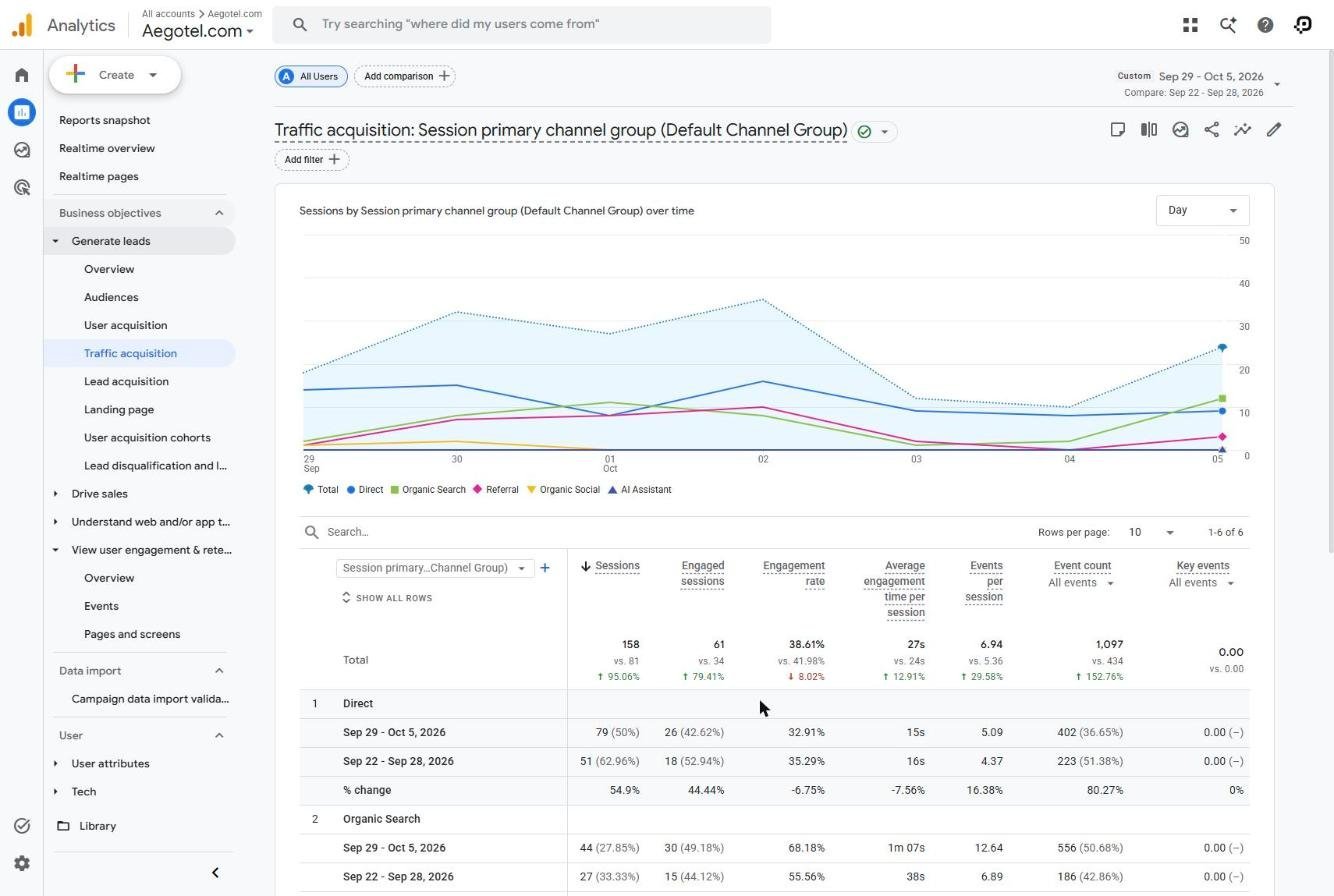The width and height of the screenshot is (1334, 896).
Task: Add a dimension with the blue plus icon
Action: point(545,568)
